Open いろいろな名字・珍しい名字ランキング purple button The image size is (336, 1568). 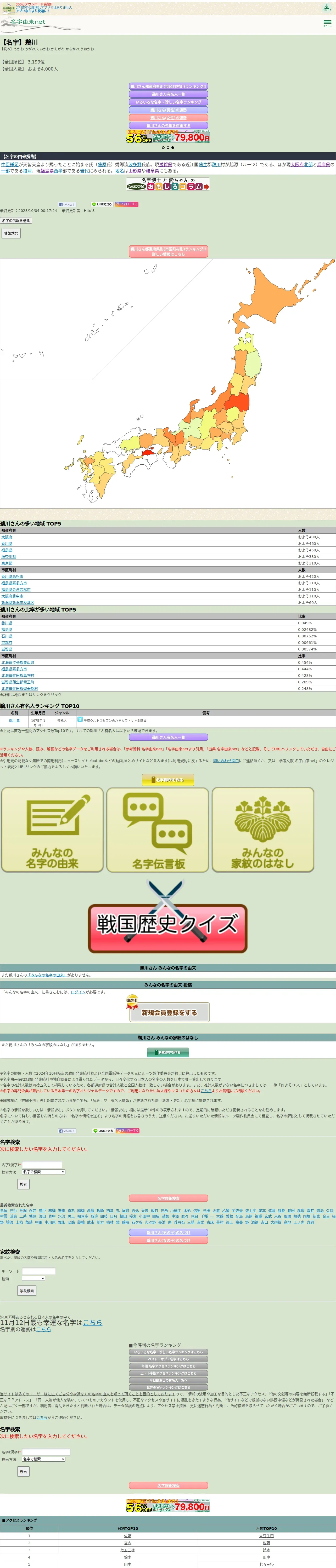click(168, 102)
